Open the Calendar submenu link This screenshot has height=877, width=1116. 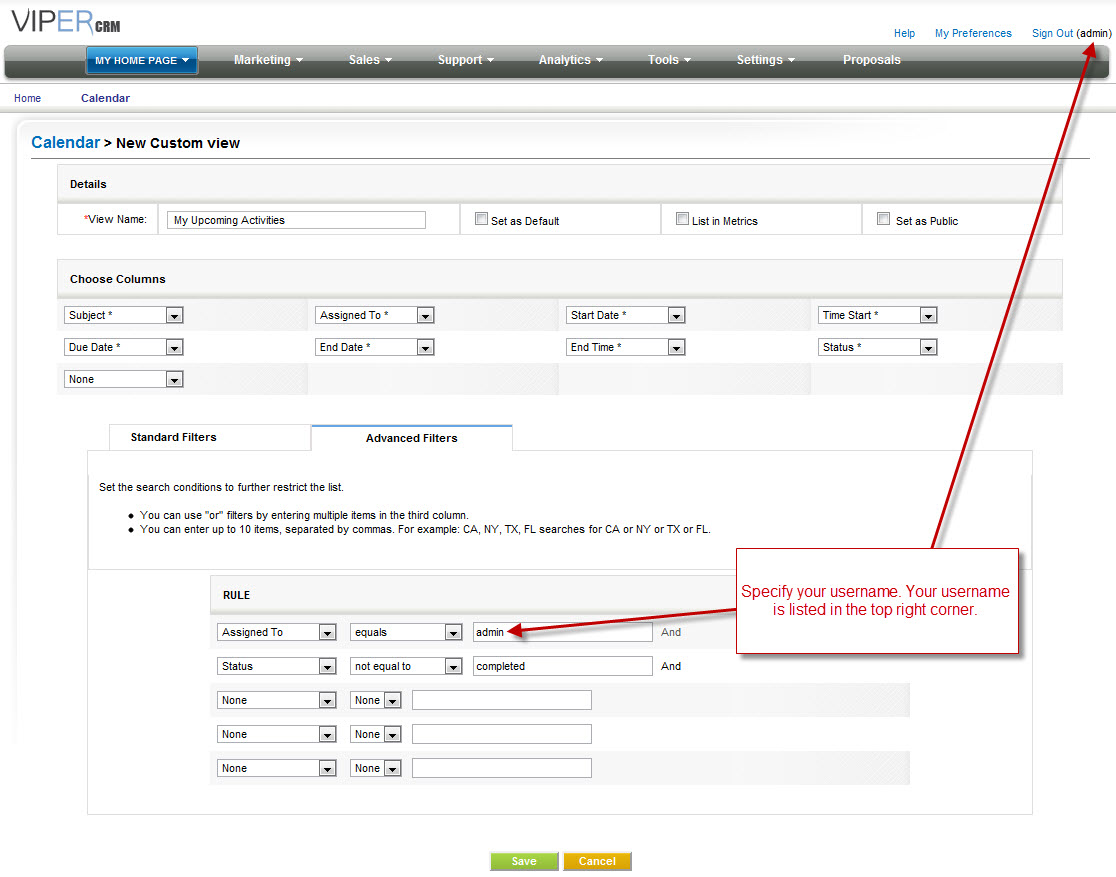(x=105, y=98)
